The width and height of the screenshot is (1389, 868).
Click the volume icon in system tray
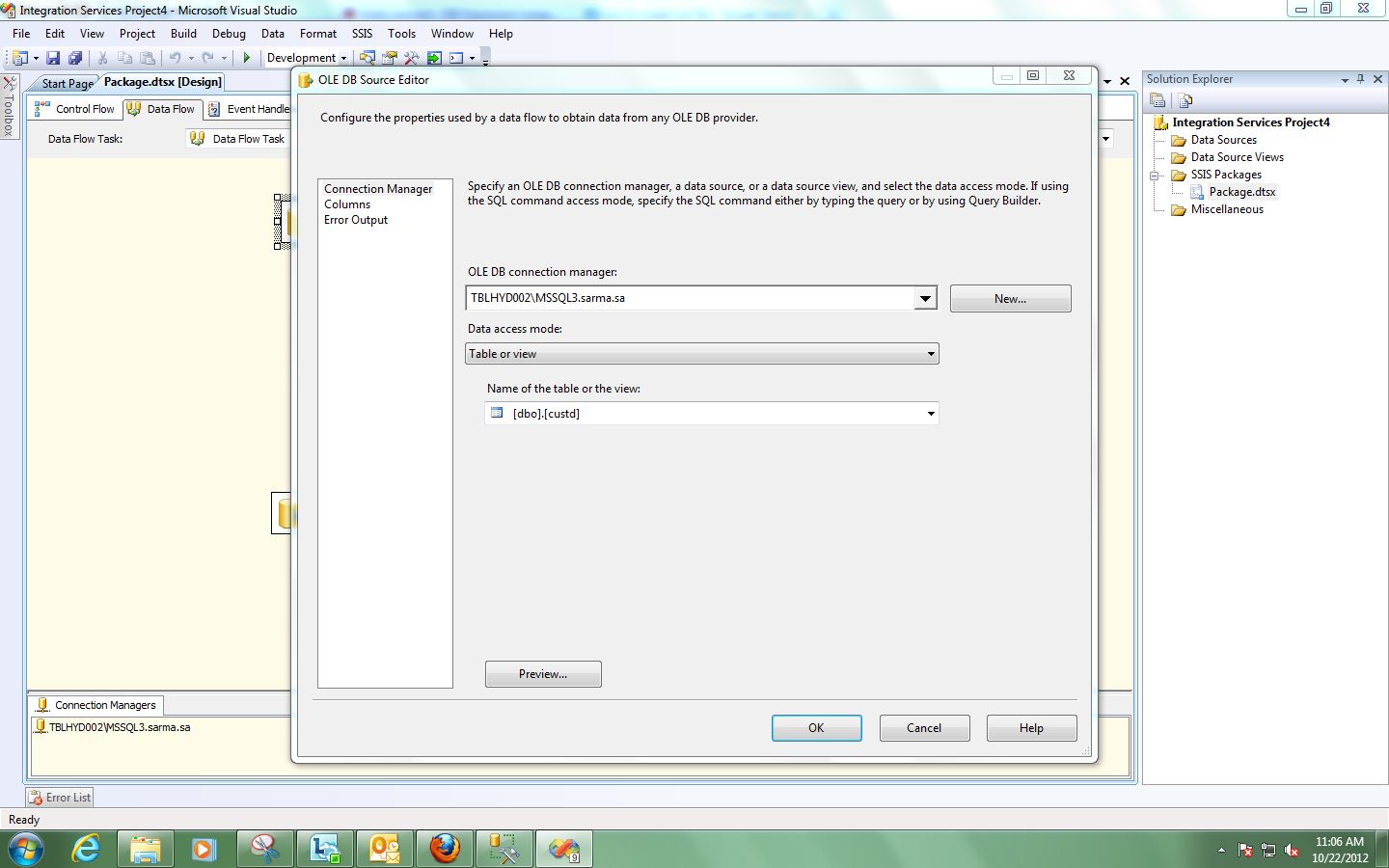tap(1292, 850)
